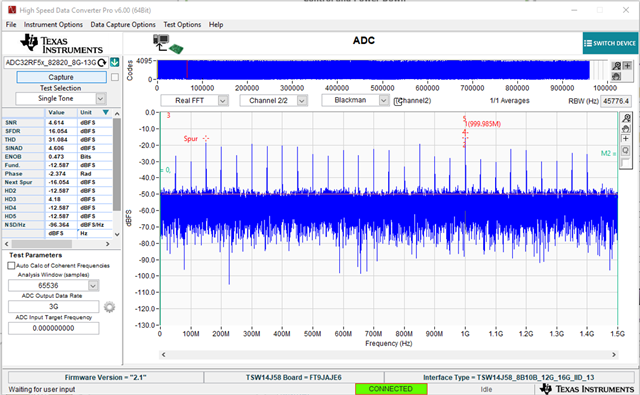Viewport: 640px width, 395px height.
Task: Open the Blackman window type dropdown
Action: [383, 100]
